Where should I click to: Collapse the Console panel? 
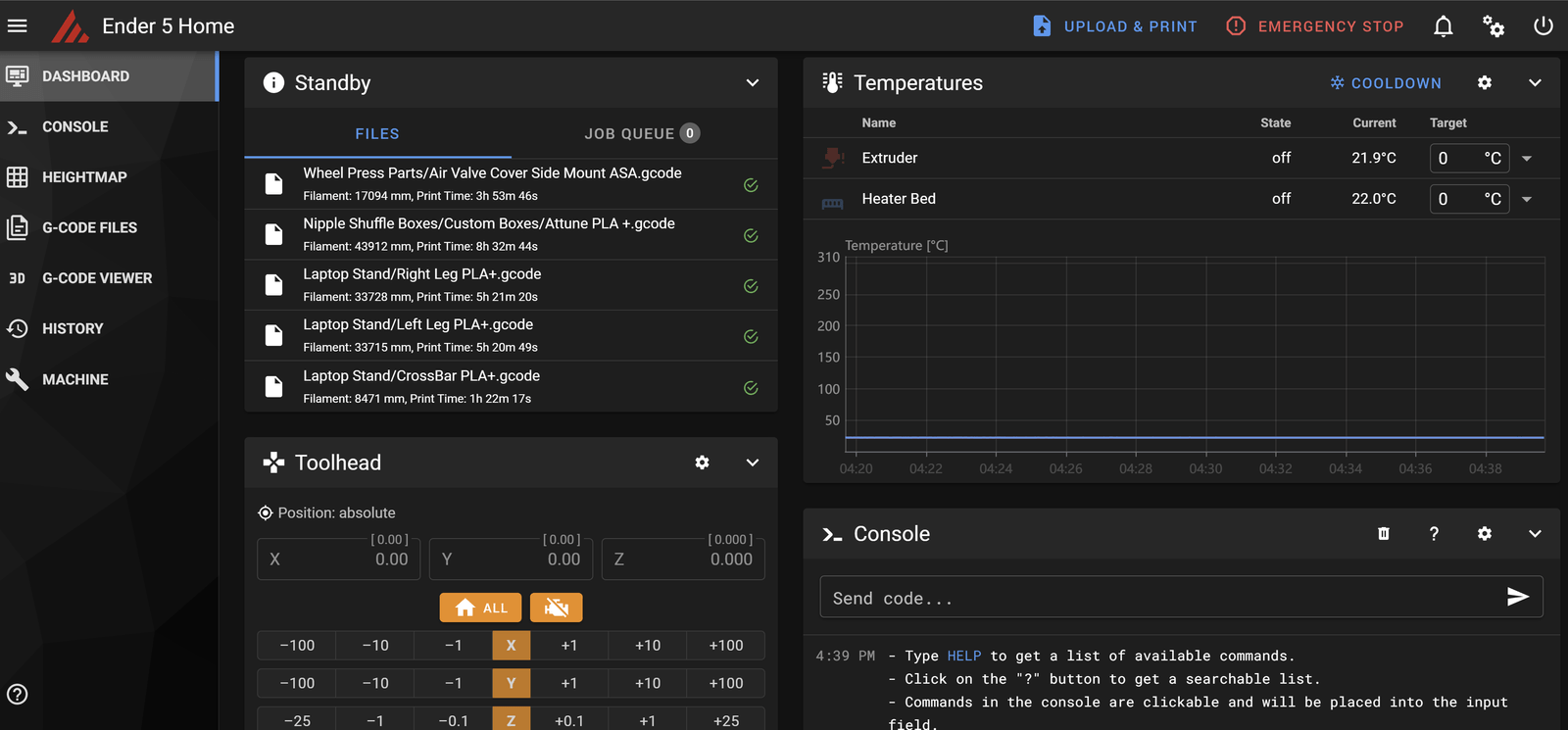(x=1535, y=534)
